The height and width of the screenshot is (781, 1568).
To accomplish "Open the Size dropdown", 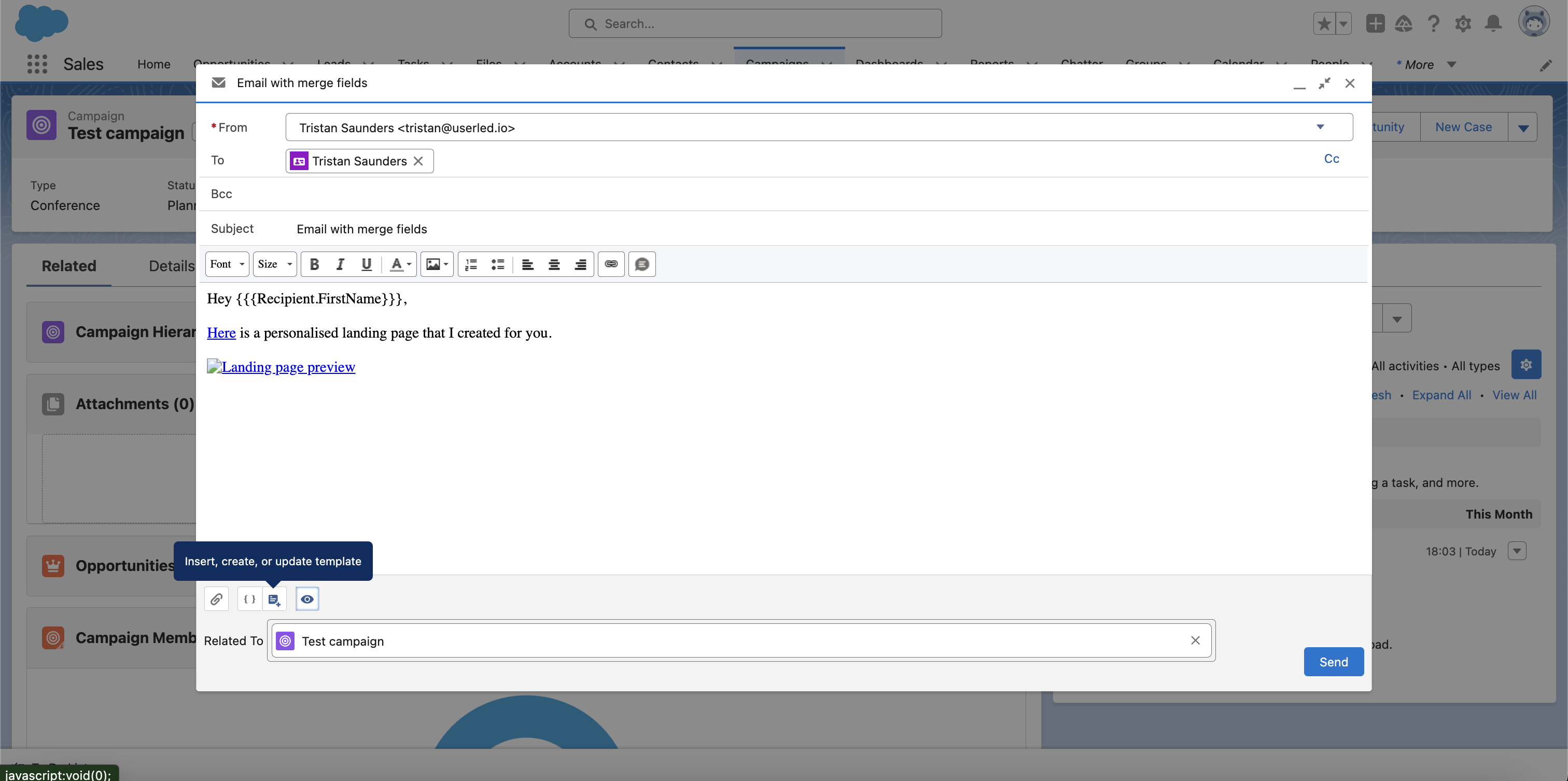I will tap(274, 264).
